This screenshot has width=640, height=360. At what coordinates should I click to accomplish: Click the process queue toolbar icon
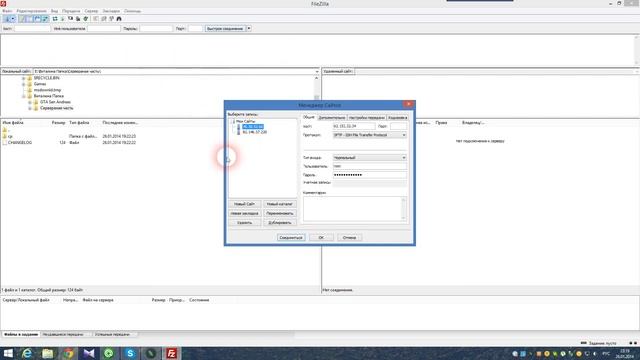[62, 19]
